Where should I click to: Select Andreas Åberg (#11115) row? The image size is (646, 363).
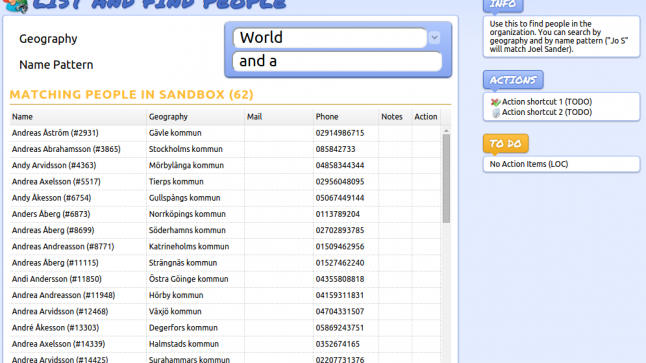pos(225,263)
